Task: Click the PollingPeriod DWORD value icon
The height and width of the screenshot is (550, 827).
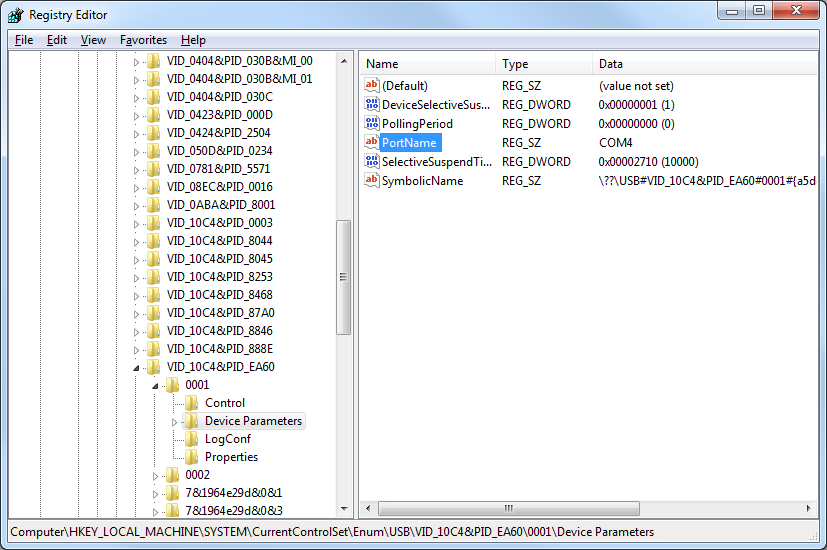Action: 372,124
